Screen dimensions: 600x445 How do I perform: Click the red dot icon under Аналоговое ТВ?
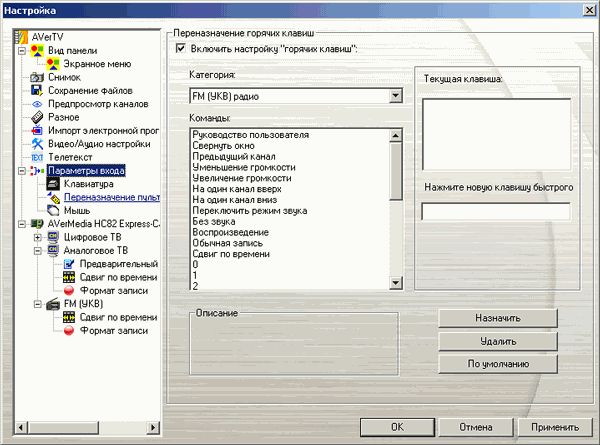[x=69, y=290]
